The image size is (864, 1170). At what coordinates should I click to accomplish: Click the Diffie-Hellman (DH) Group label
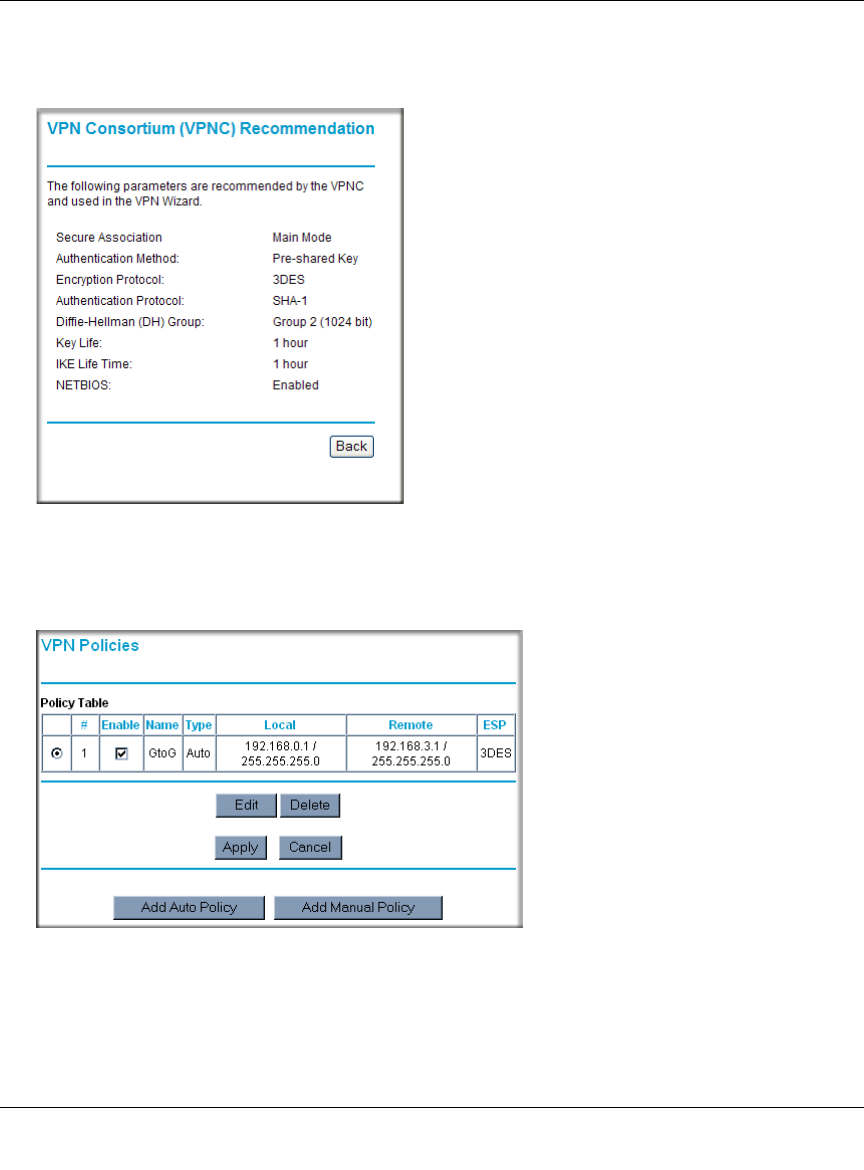pos(130,322)
